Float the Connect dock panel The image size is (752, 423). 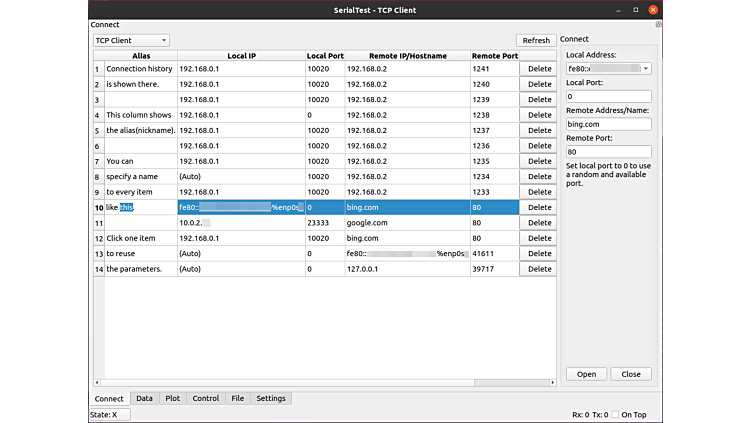(657, 24)
